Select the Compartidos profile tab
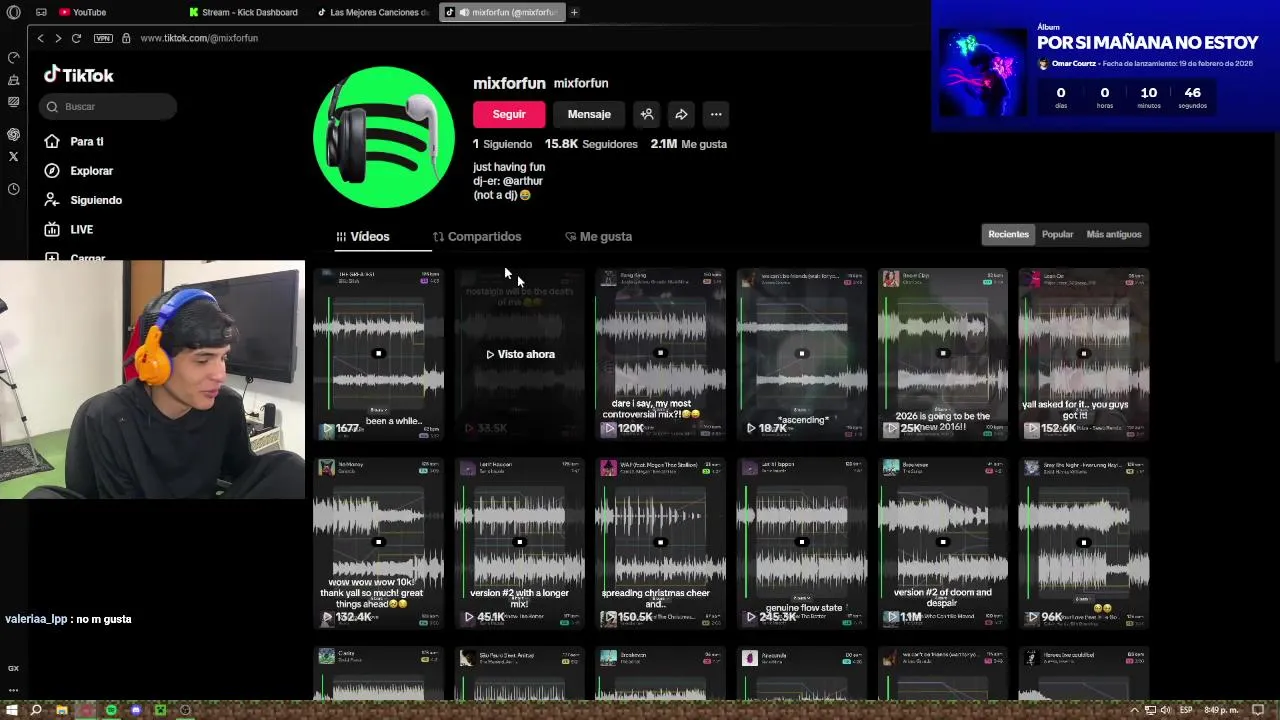The width and height of the screenshot is (1280, 720). tap(477, 236)
